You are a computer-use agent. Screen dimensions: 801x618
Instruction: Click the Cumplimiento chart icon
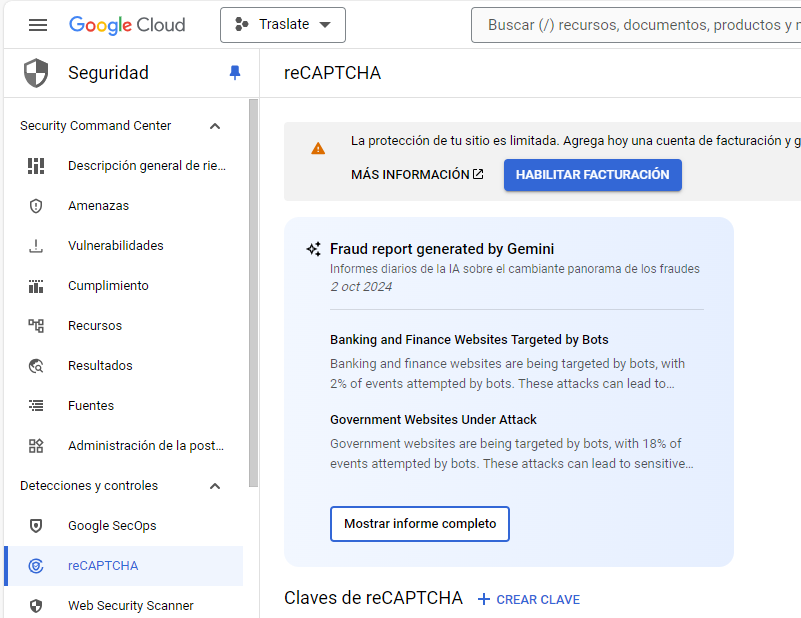(x=36, y=286)
